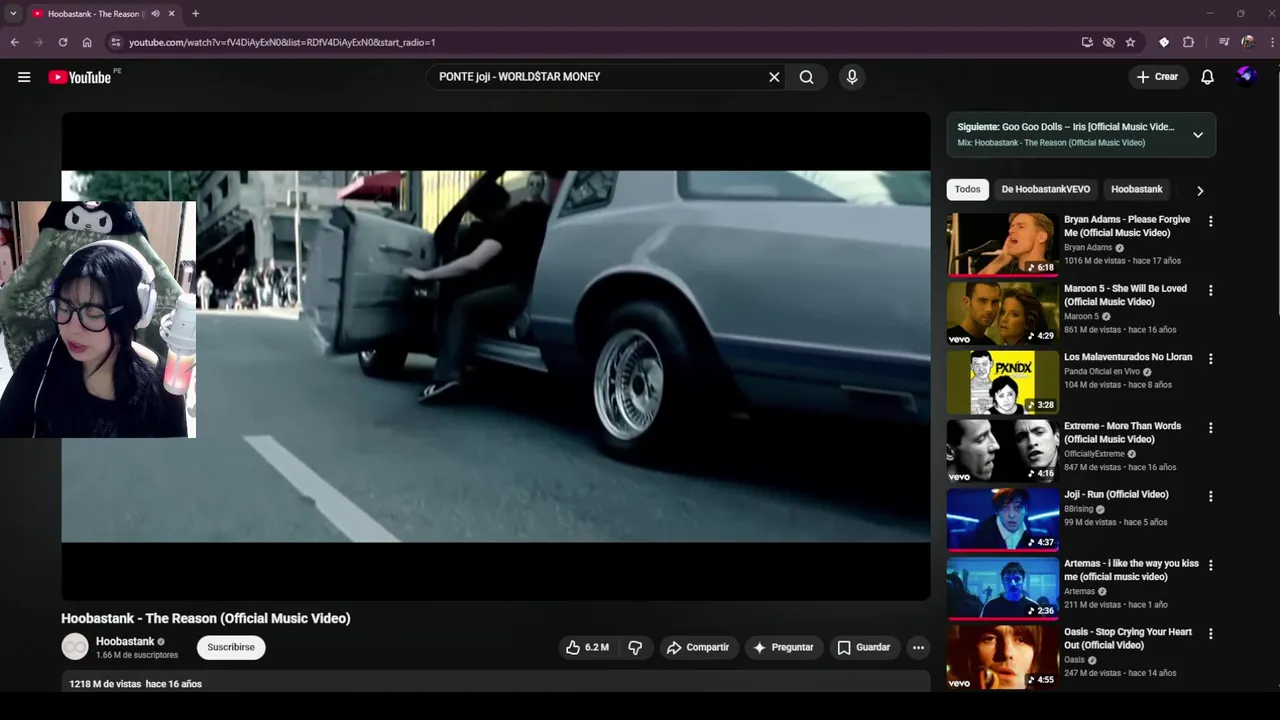The image size is (1280, 720).
Task: Open options for Oasis video
Action: point(1211,634)
